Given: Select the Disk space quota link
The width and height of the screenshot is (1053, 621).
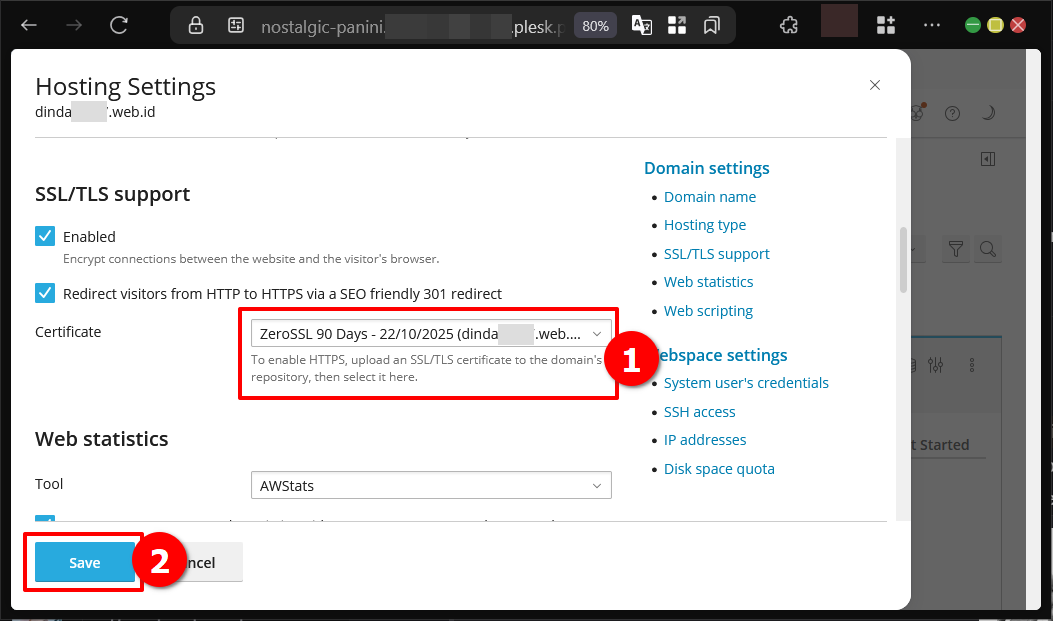Looking at the screenshot, I should click(x=718, y=469).
